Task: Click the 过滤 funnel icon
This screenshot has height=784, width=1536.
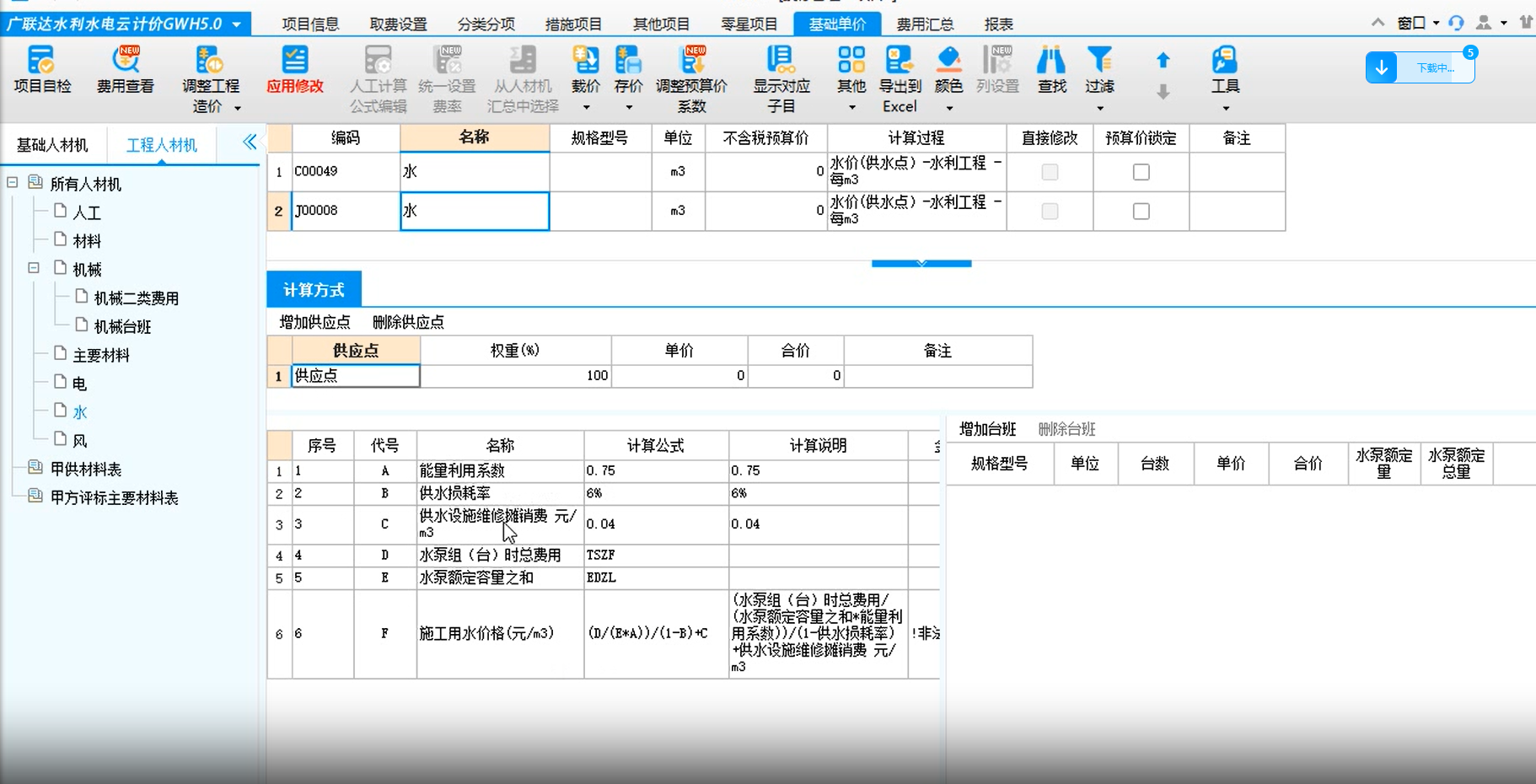Action: point(1099,61)
